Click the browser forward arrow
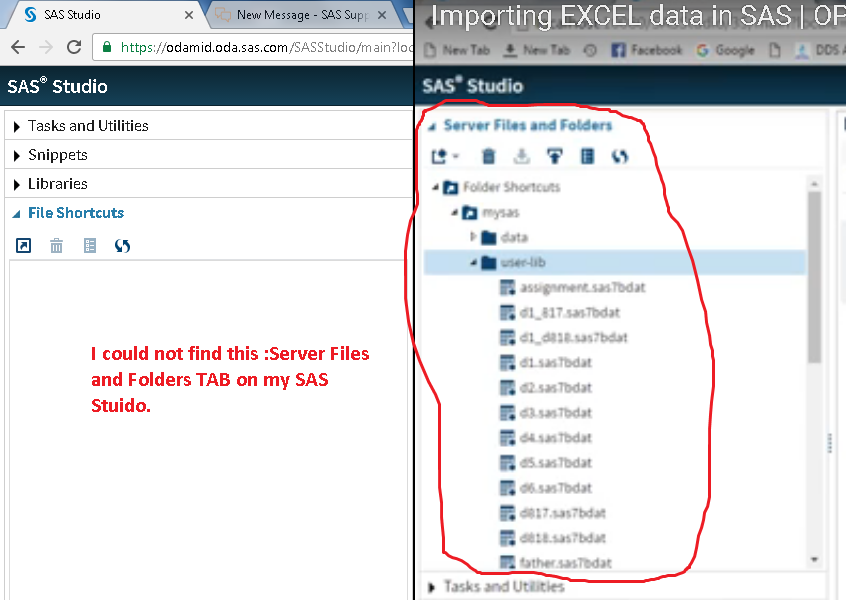 pos(46,47)
